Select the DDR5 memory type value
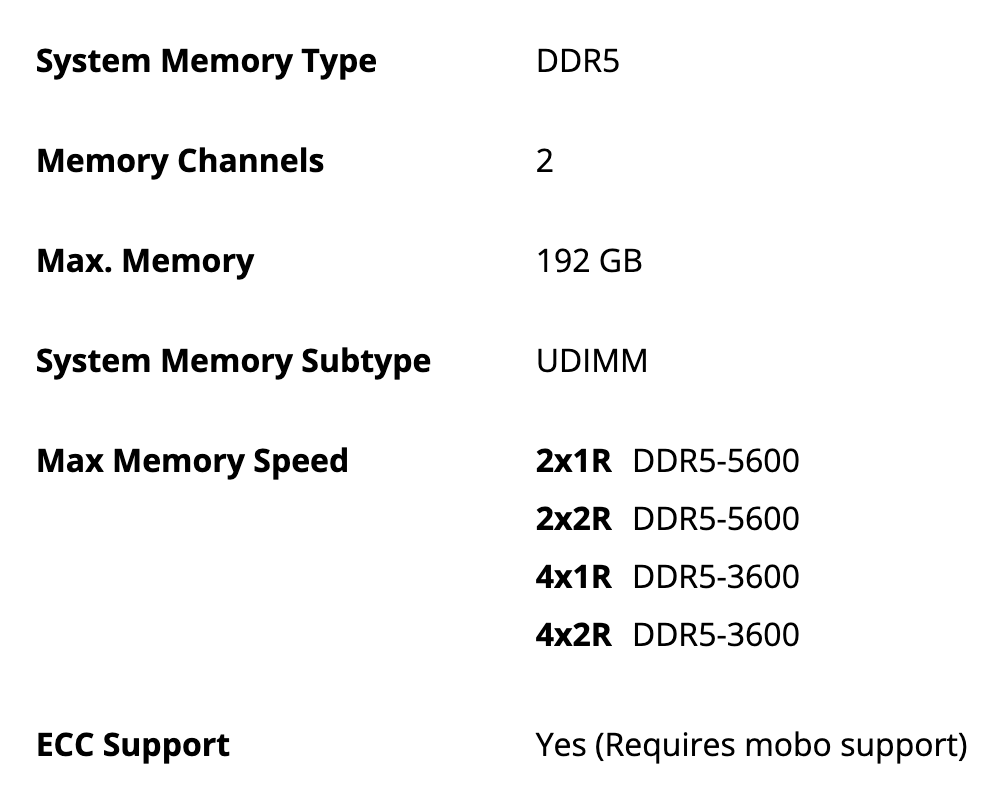1008x806 pixels. pos(578,61)
